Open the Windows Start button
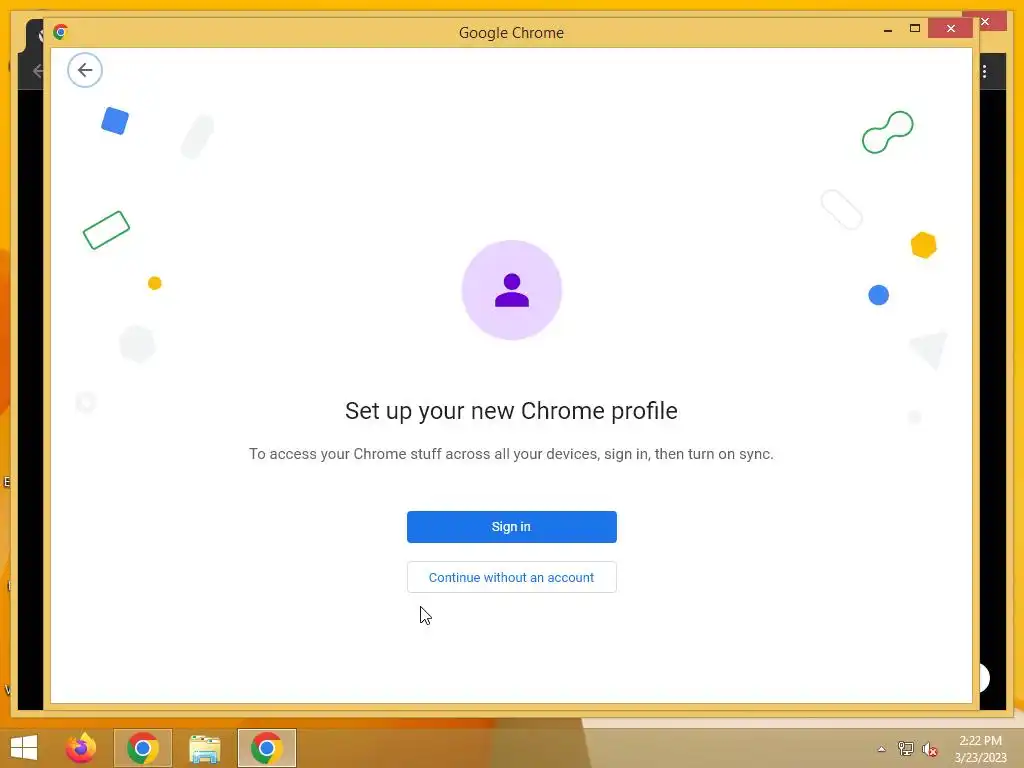Screen dimensions: 1024x768 pos(24,748)
